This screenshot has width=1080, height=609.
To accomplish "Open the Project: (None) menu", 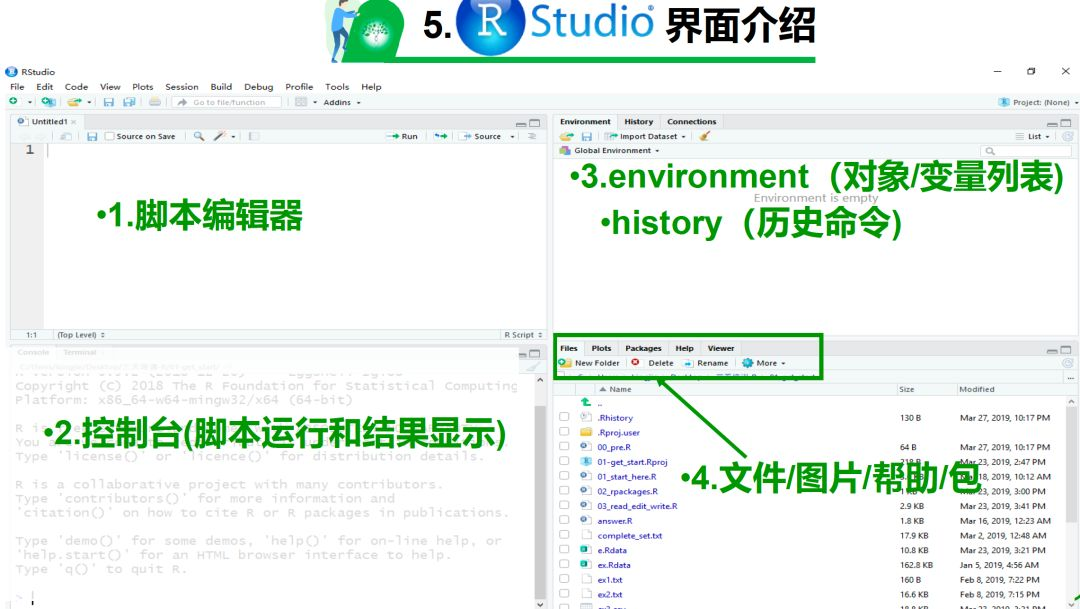I will [x=1038, y=102].
